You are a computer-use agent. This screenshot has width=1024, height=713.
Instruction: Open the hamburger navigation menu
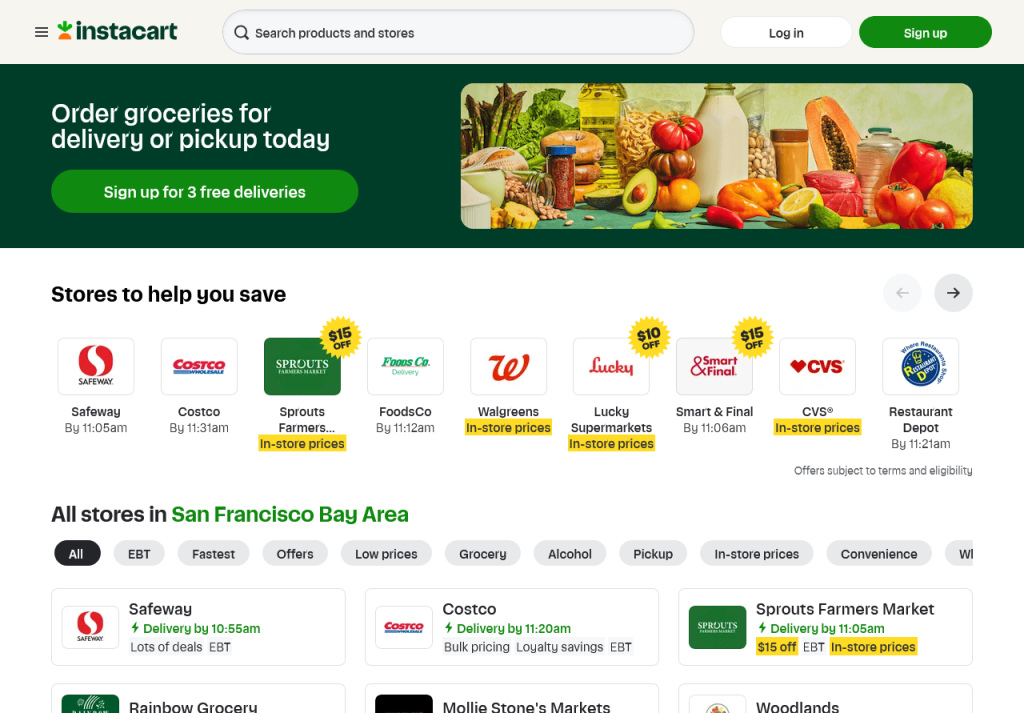coord(41,31)
